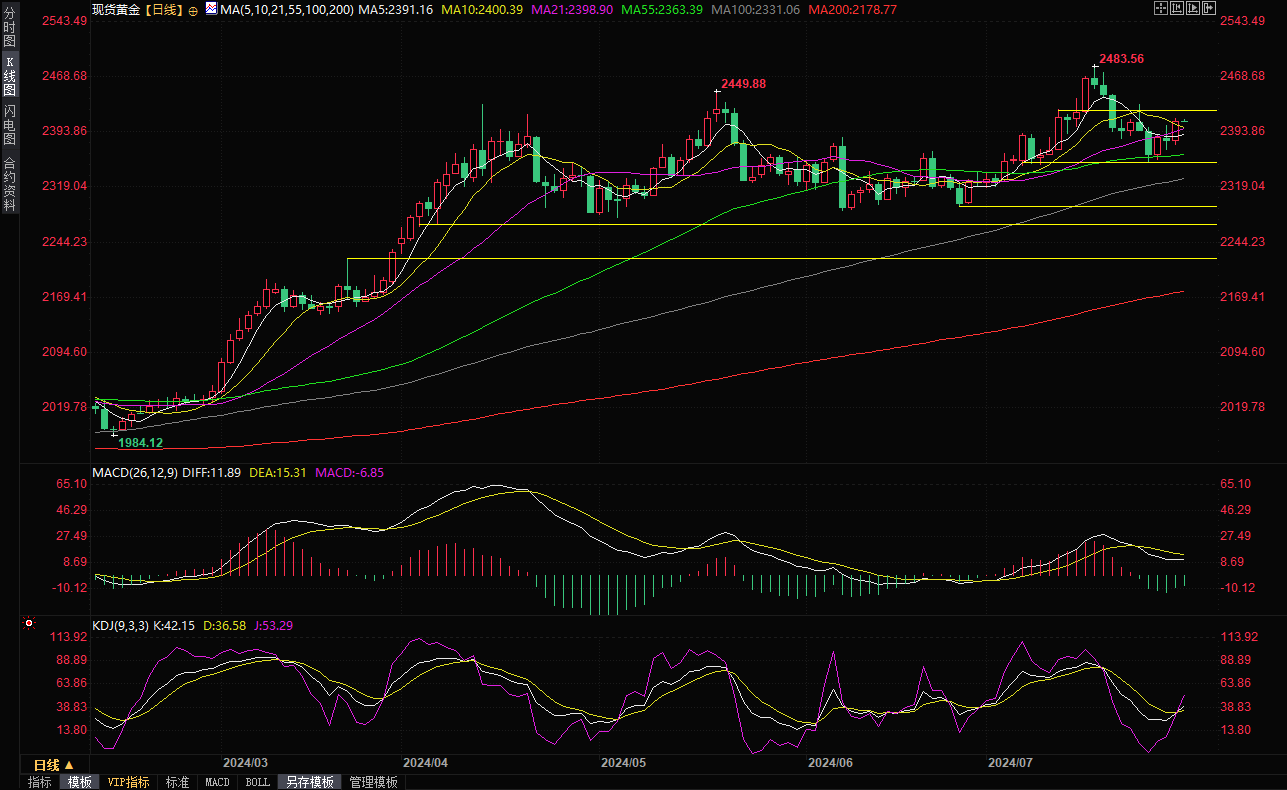Screen dimensions: 1287x790
Task: Switch to the BOLL indicator template
Action: [x=257, y=782]
